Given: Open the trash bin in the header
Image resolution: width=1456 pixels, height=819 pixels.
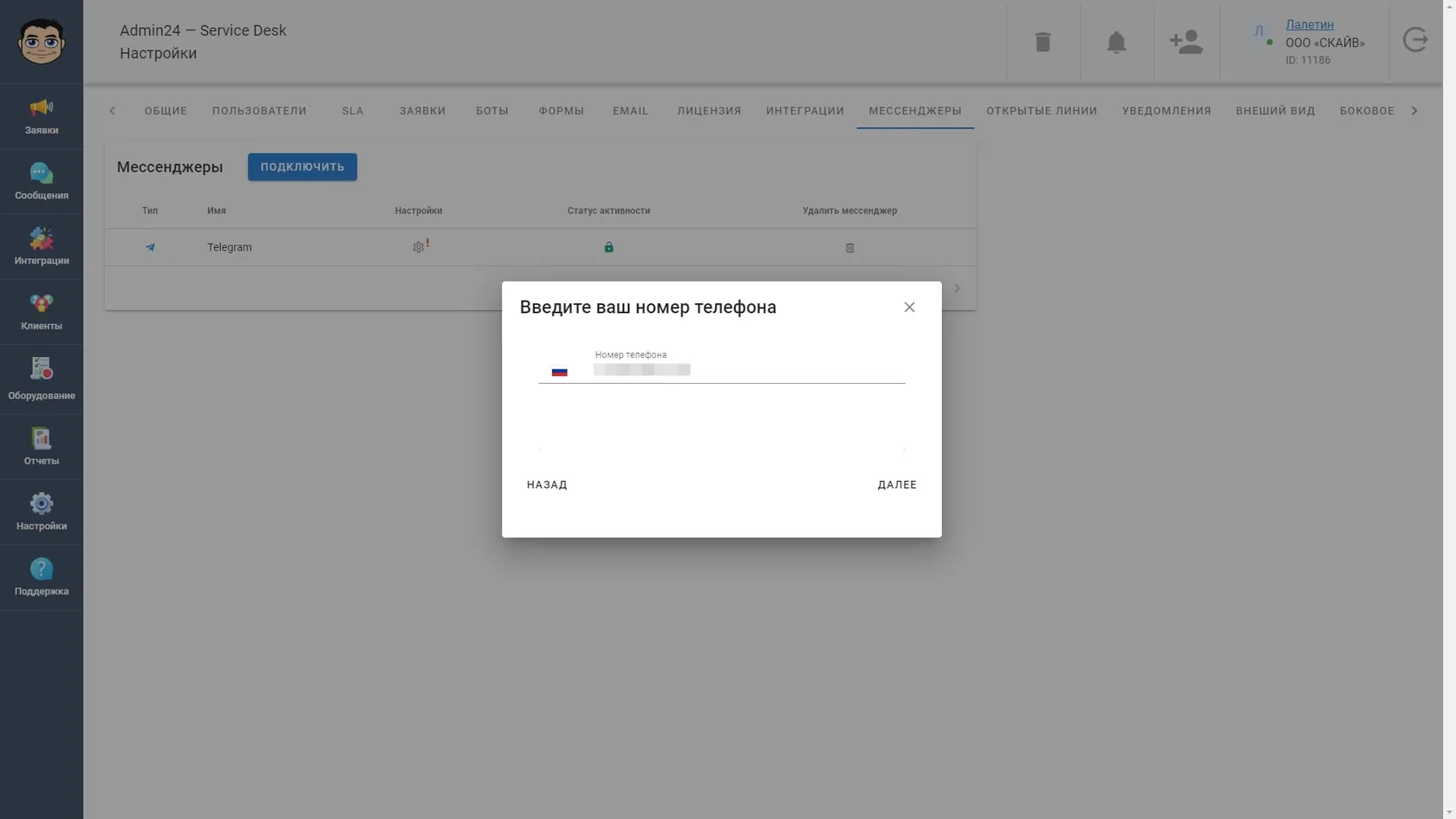Looking at the screenshot, I should [x=1043, y=42].
